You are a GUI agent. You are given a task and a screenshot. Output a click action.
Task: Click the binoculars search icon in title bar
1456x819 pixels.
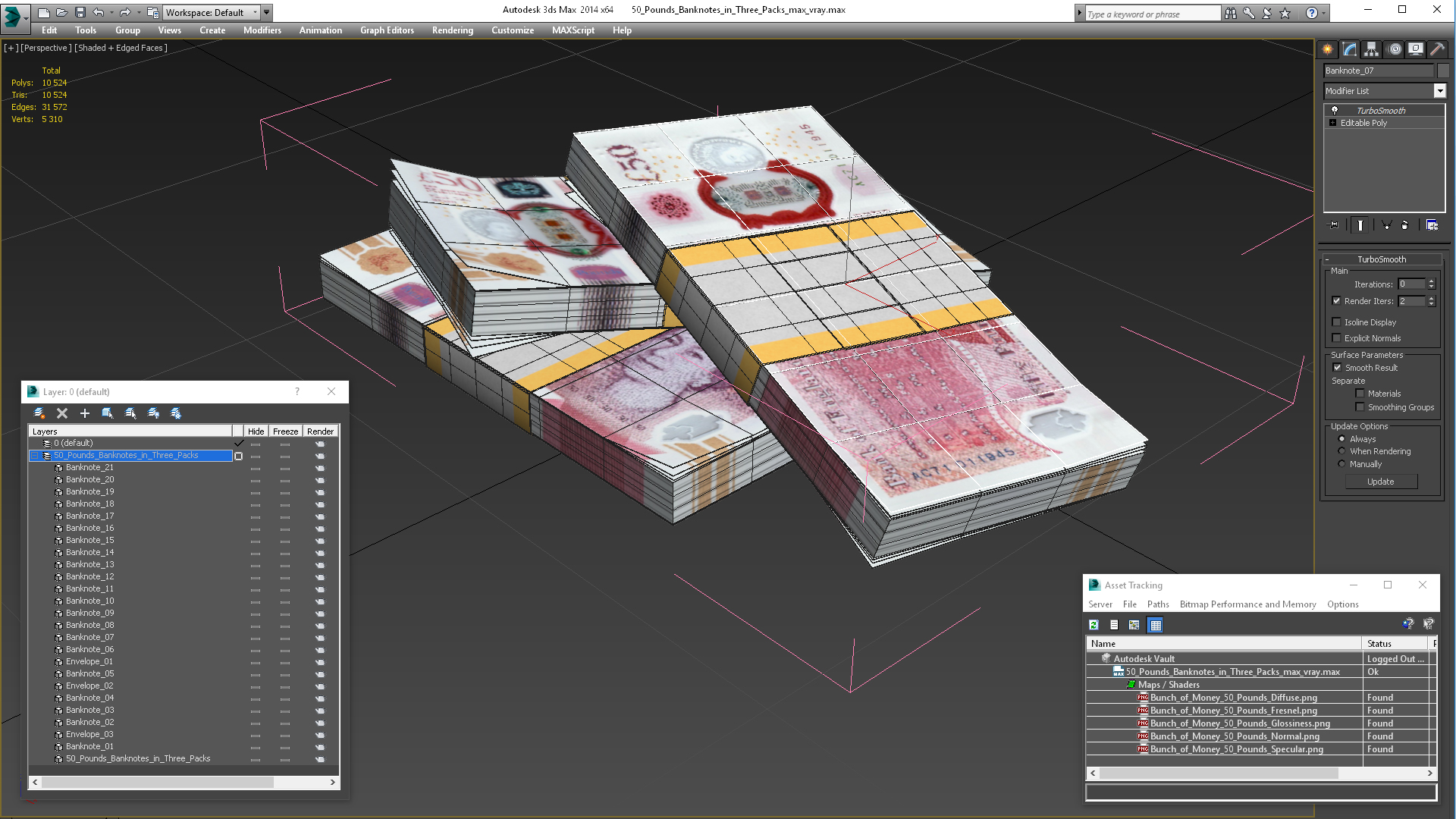pyautogui.click(x=1231, y=13)
